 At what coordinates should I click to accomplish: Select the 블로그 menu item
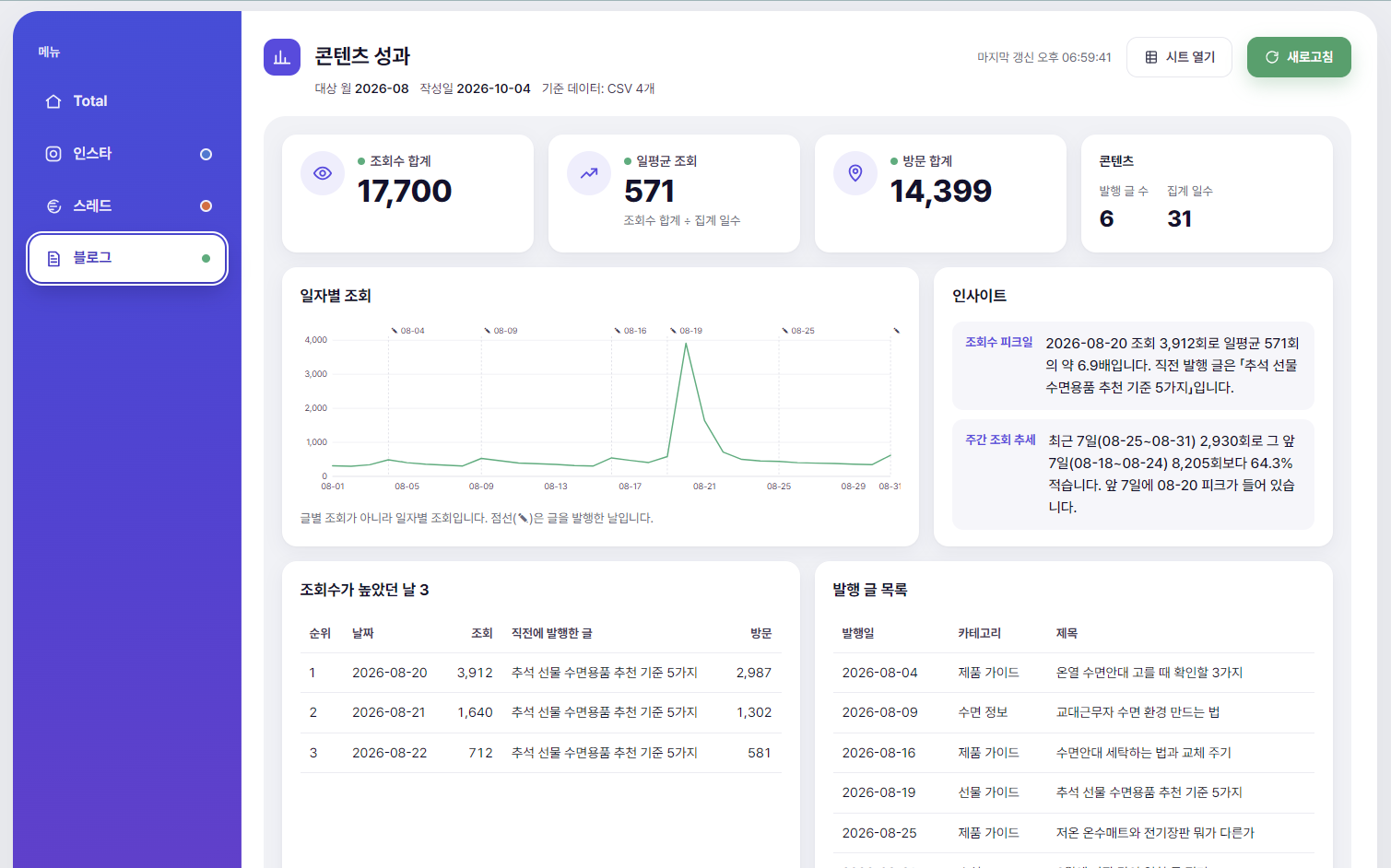pos(127,258)
